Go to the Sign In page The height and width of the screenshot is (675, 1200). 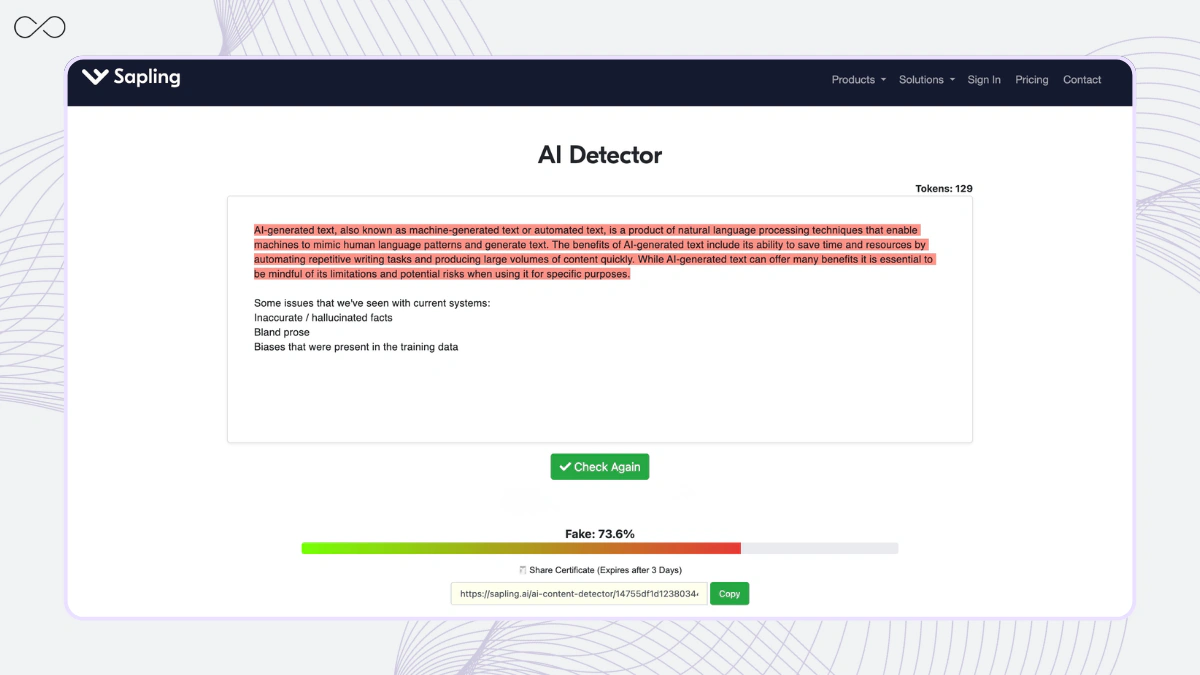pos(984,80)
